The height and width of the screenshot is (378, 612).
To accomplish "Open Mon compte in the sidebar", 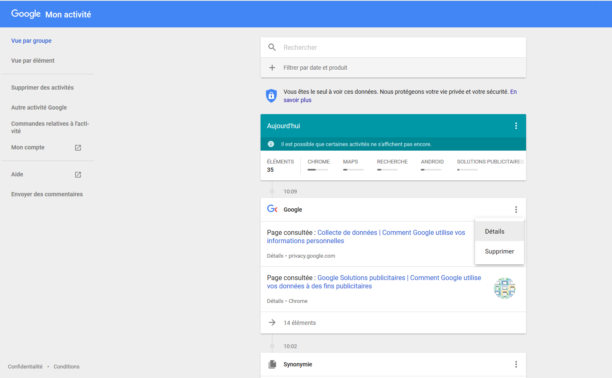I will (28, 147).
